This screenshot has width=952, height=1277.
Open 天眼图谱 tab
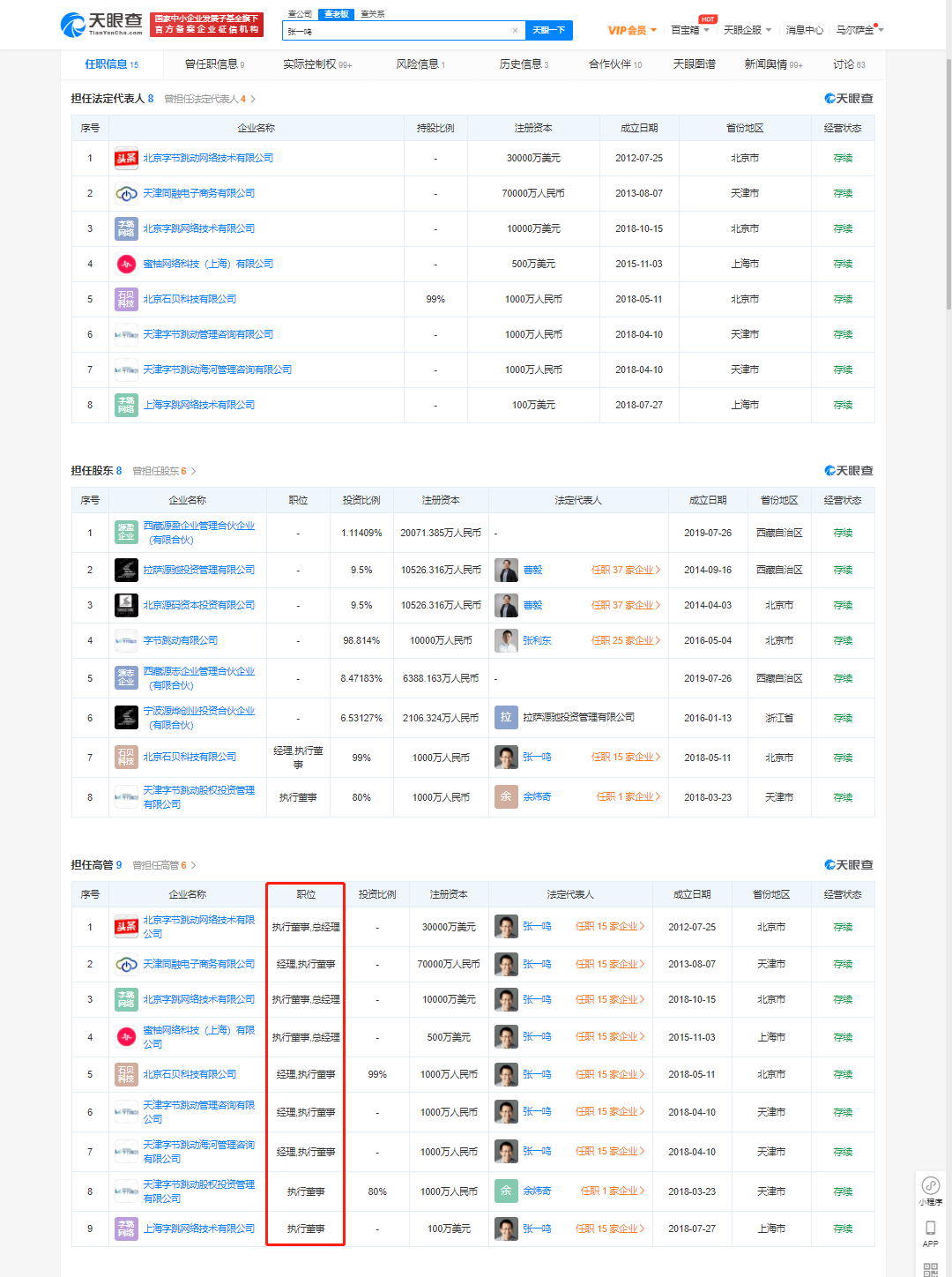click(694, 64)
